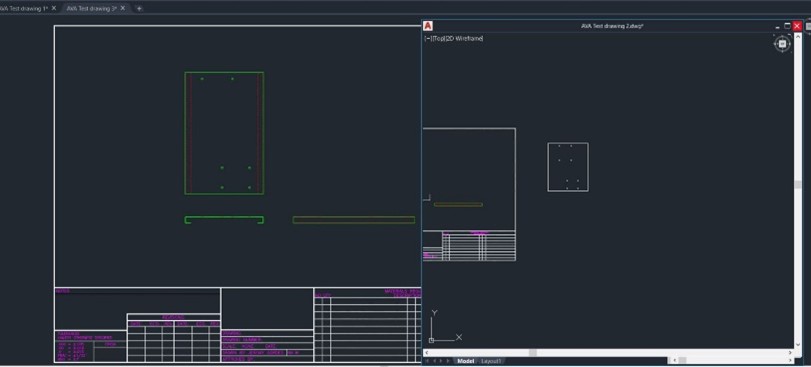The width and height of the screenshot is (811, 367).
Task: Click the UCS origin icon
Action: pos(431,340)
